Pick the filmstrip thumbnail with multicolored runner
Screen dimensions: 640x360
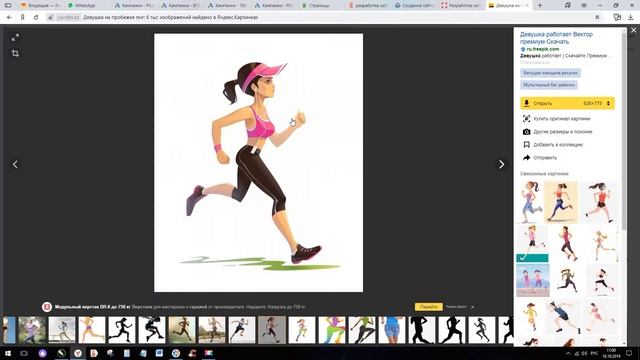[332, 330]
